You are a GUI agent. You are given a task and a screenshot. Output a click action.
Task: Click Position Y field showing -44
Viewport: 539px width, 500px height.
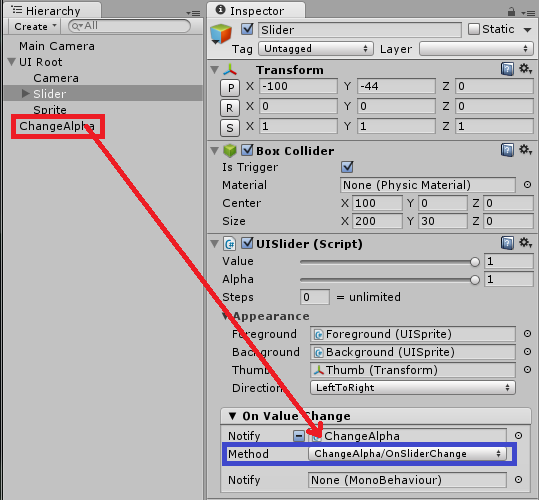(x=396, y=86)
